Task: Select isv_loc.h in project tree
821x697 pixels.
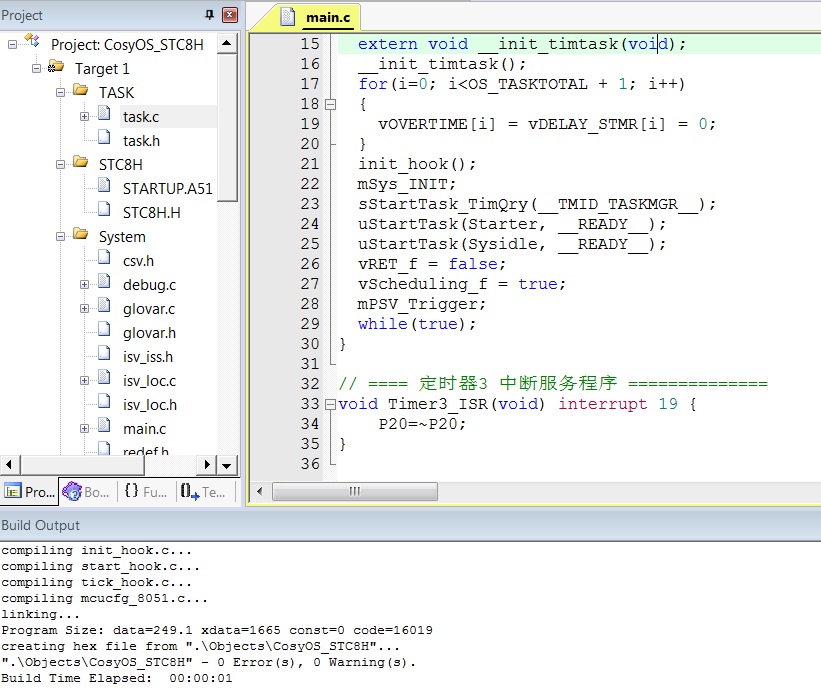Action: click(150, 405)
